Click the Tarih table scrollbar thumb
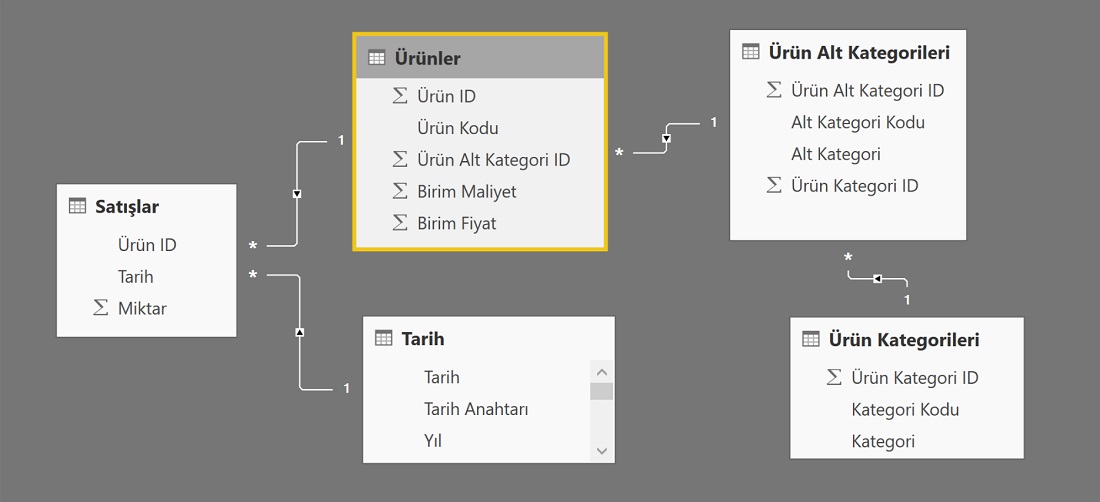The height and width of the screenshot is (502, 1100). point(601,391)
